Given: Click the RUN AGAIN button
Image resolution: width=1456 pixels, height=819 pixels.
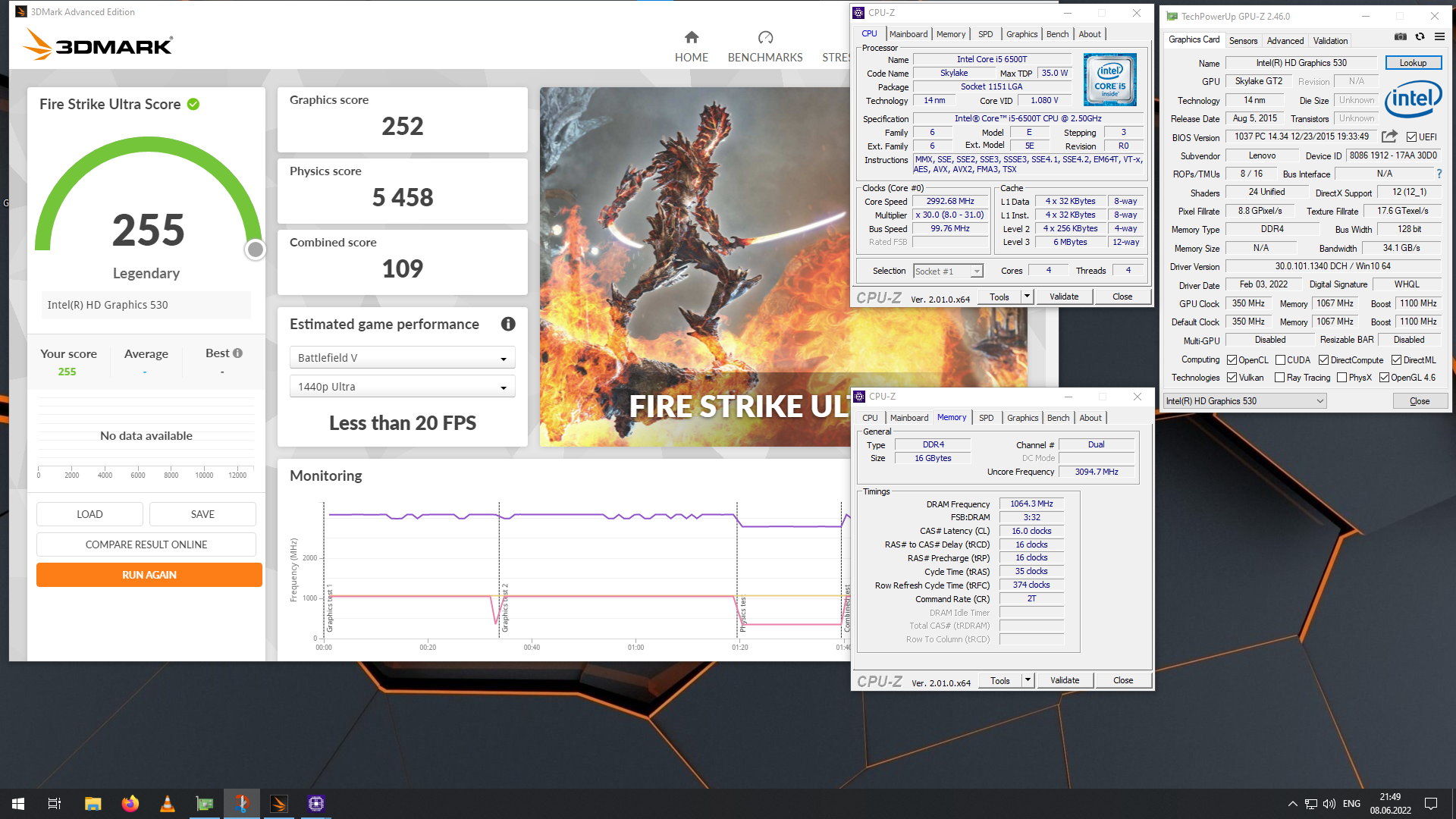Looking at the screenshot, I should coord(149,575).
